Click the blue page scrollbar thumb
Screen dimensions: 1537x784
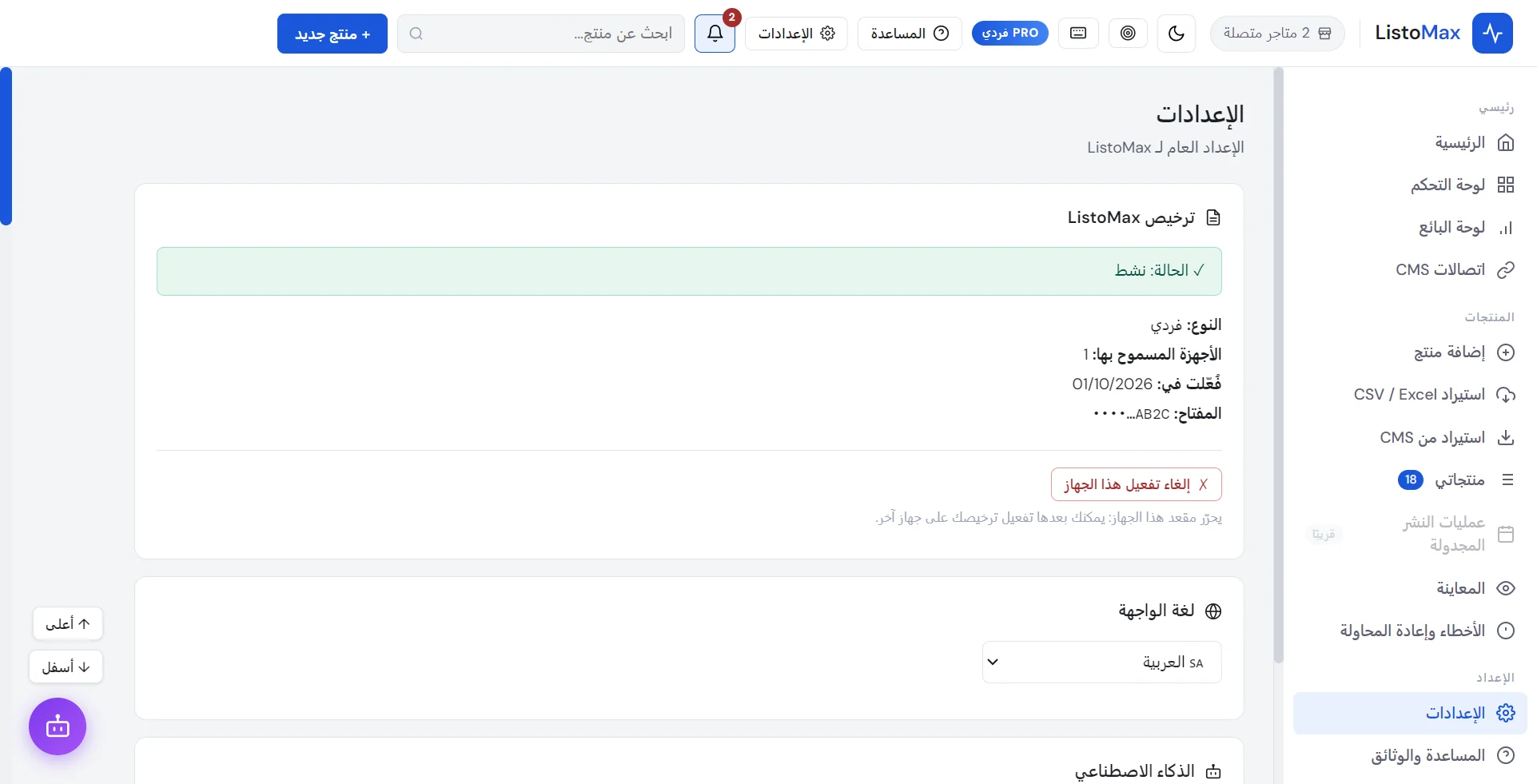6,146
